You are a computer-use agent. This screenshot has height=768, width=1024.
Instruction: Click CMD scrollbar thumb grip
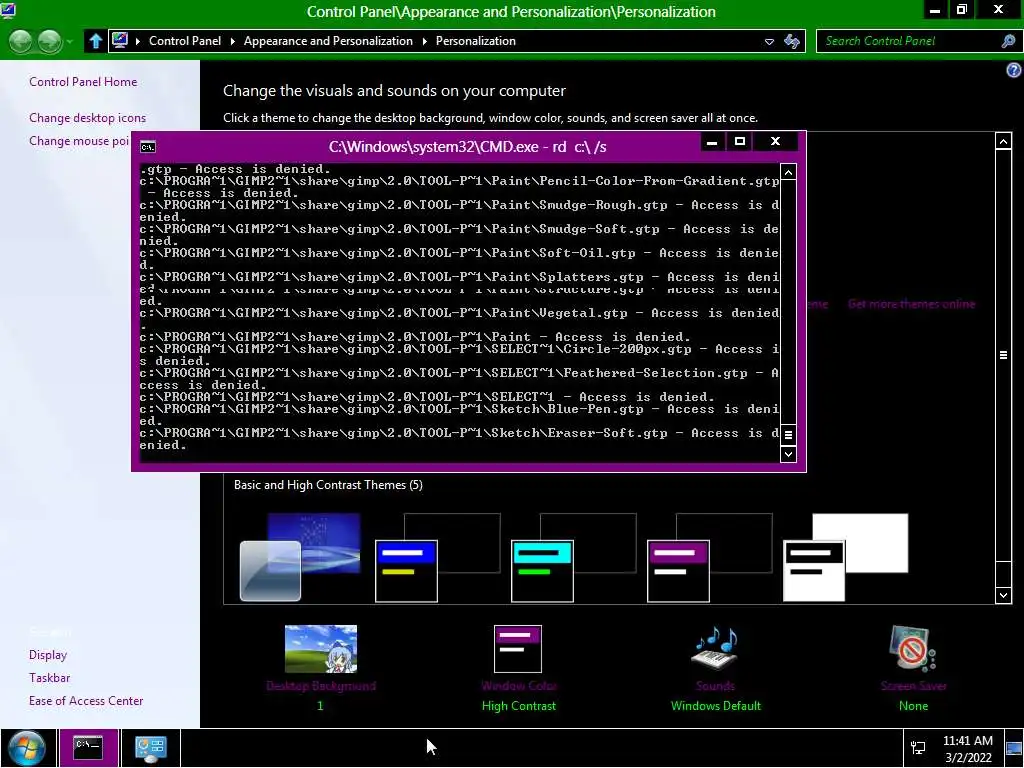click(788, 434)
